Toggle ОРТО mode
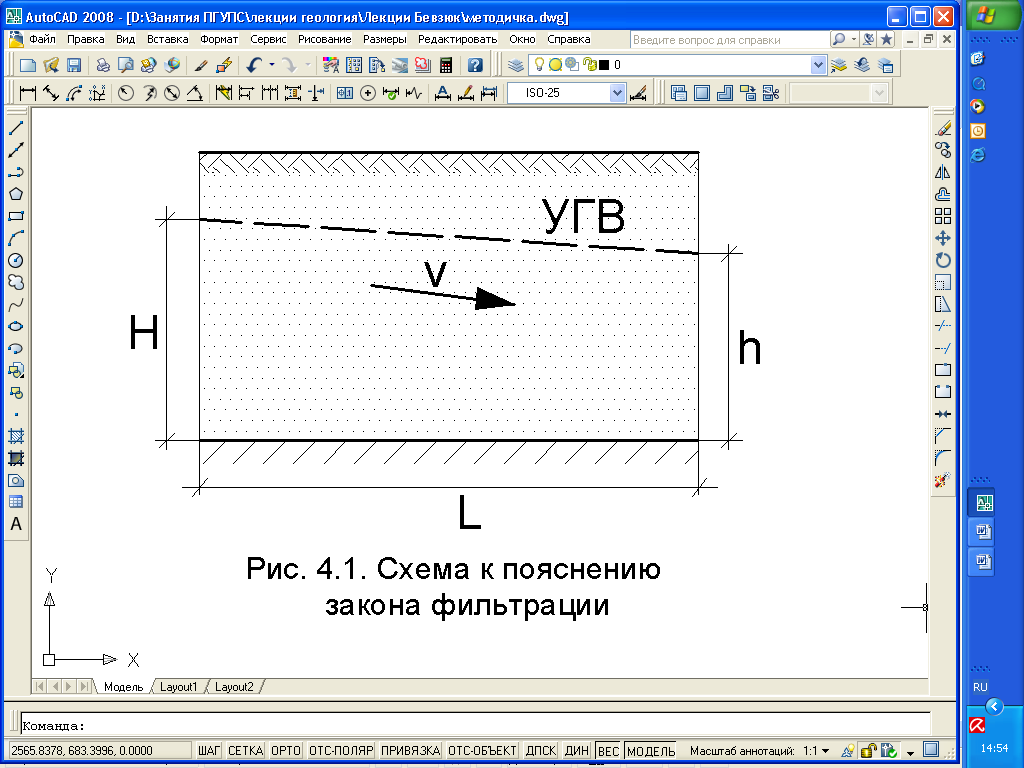Image resolution: width=1024 pixels, height=768 pixels. [x=285, y=751]
